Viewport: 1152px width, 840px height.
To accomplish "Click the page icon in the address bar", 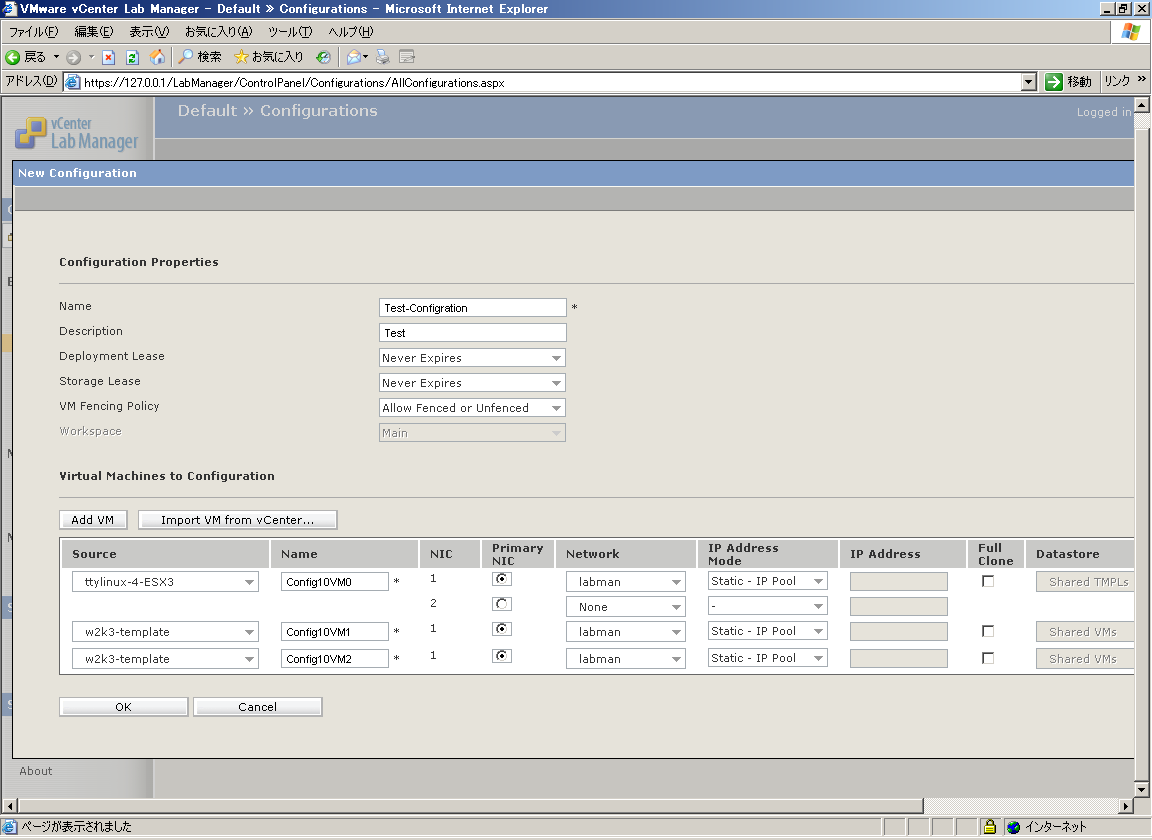I will [73, 82].
